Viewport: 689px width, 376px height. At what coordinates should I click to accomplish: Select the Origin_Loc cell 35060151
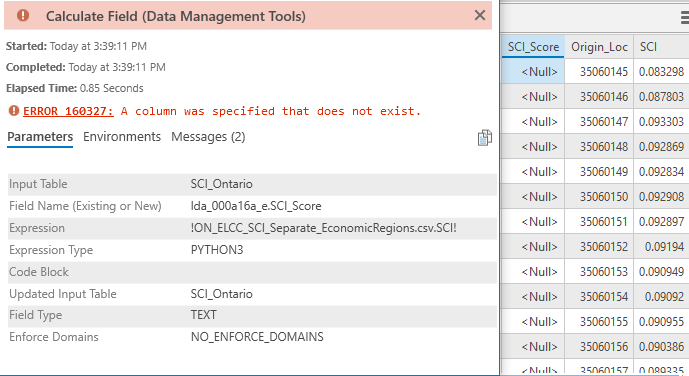(x=599, y=222)
